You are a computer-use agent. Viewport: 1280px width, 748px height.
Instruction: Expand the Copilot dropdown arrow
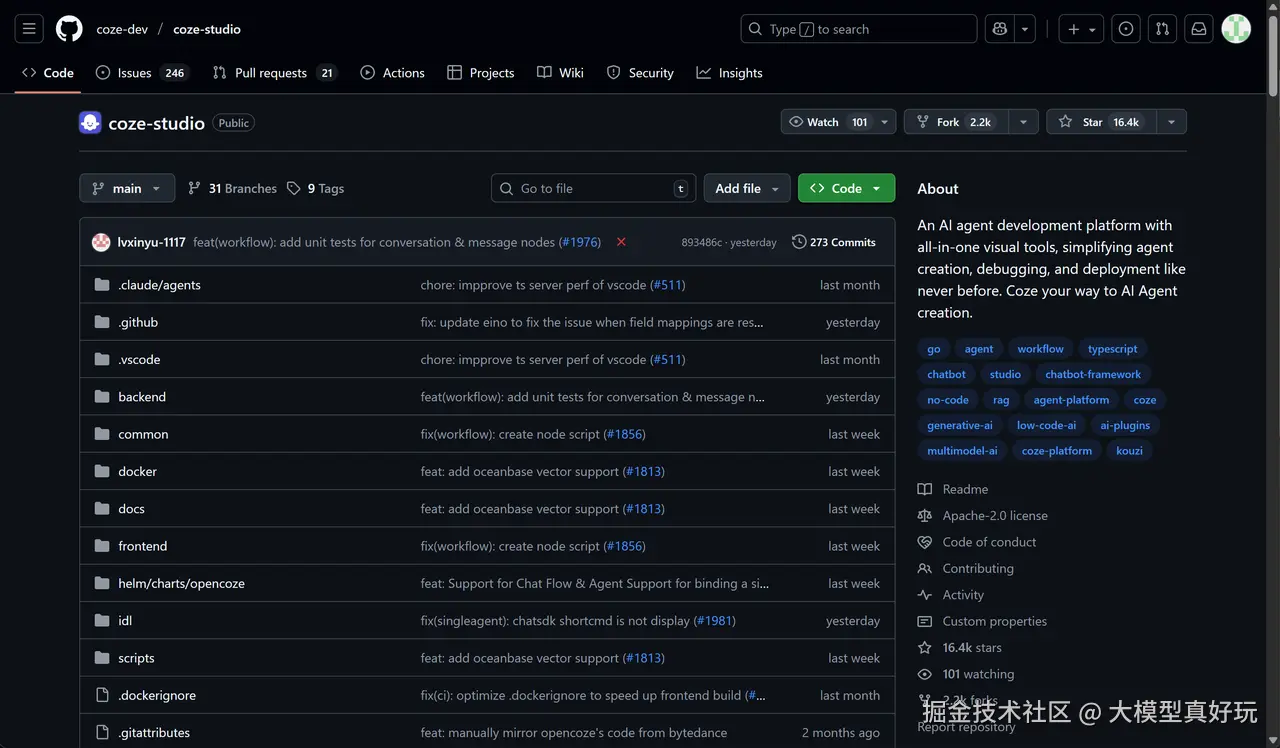point(1025,29)
